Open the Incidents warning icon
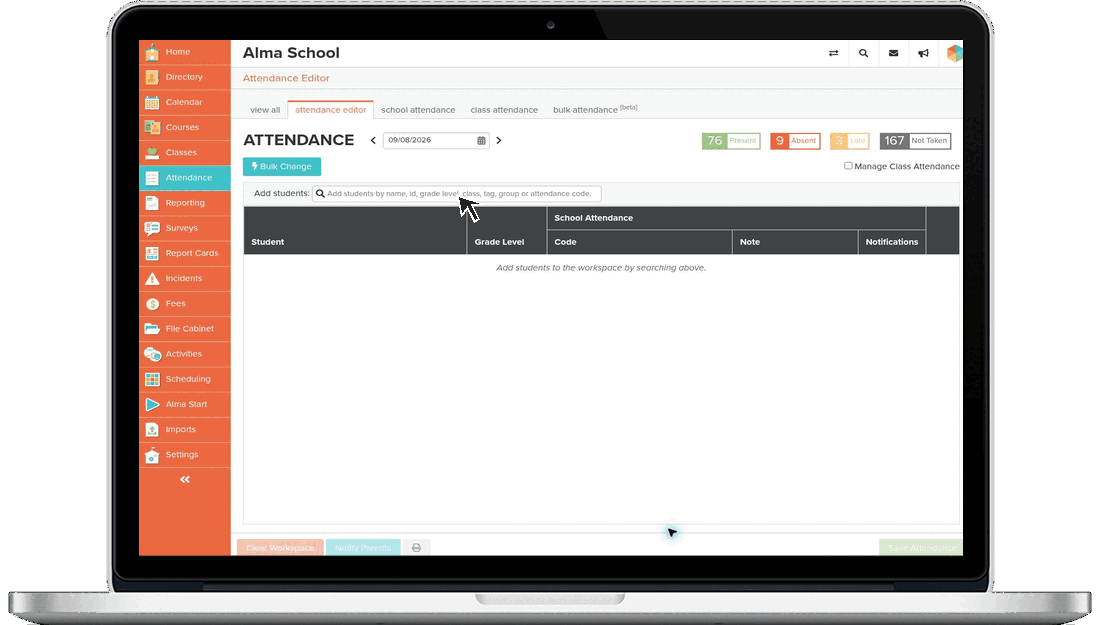Viewport: 1100px width, 625px height. [x=152, y=278]
